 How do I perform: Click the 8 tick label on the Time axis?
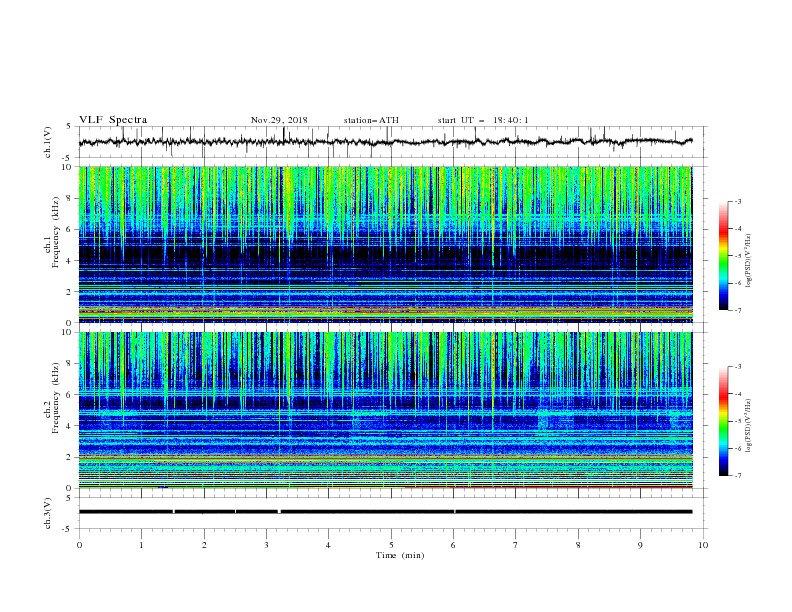[578, 545]
